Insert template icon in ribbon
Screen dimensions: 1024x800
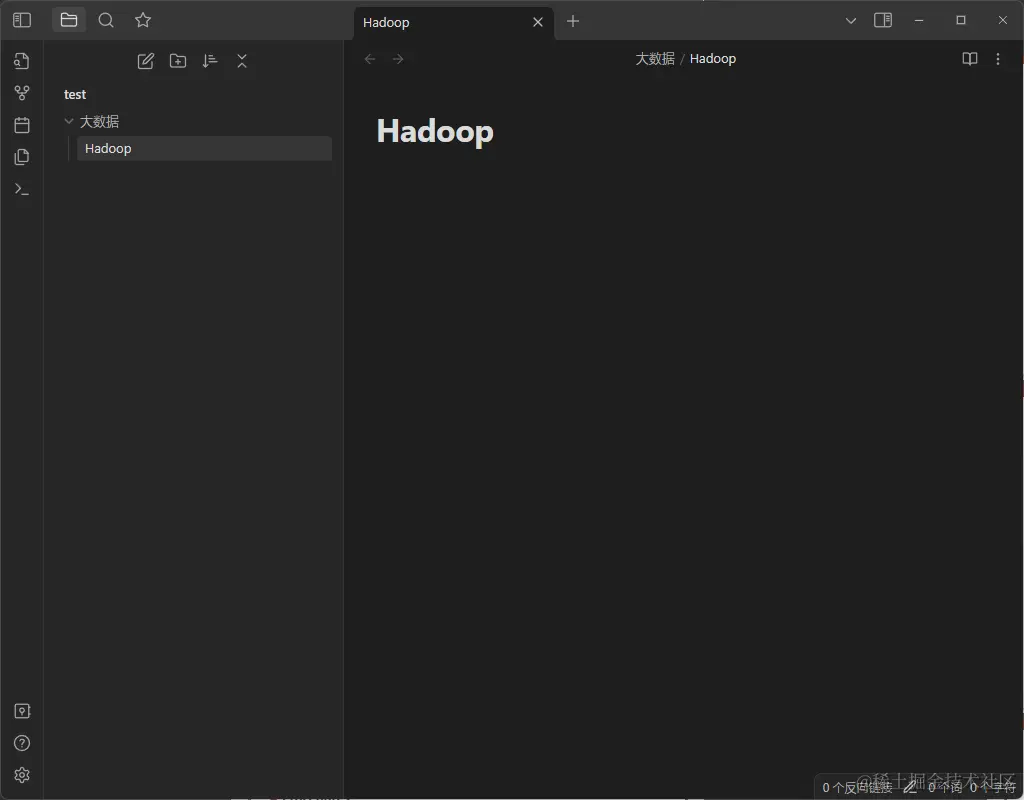[x=22, y=157]
